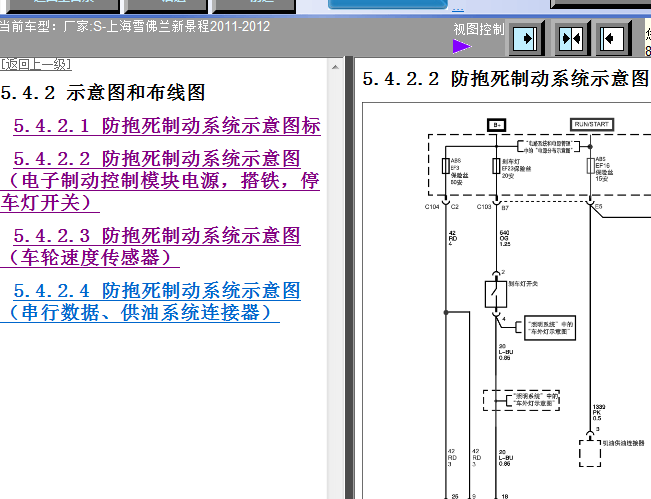Click the left pane scrollbar up arrow
Image resolution: width=651 pixels, height=499 pixels.
tap(335, 67)
